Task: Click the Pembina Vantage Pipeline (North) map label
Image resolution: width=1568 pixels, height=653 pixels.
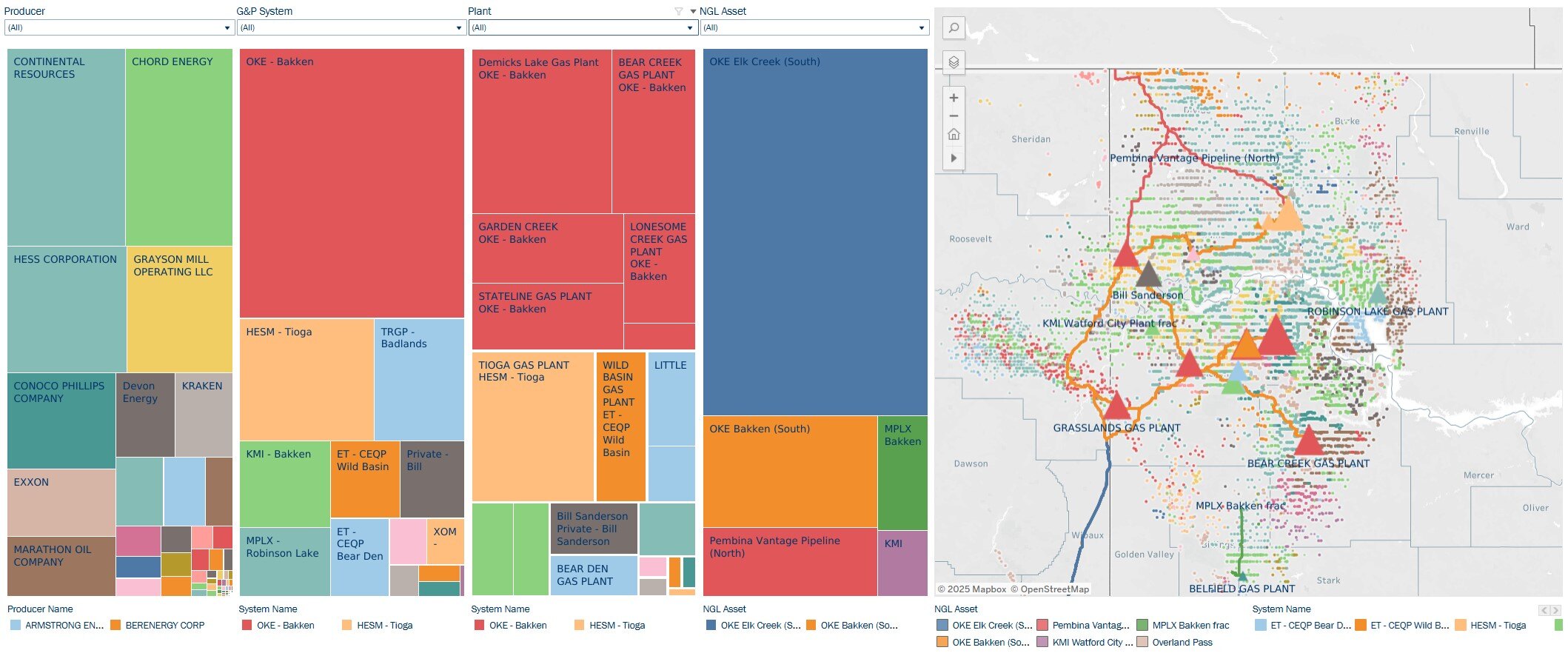Action: coord(1194,158)
